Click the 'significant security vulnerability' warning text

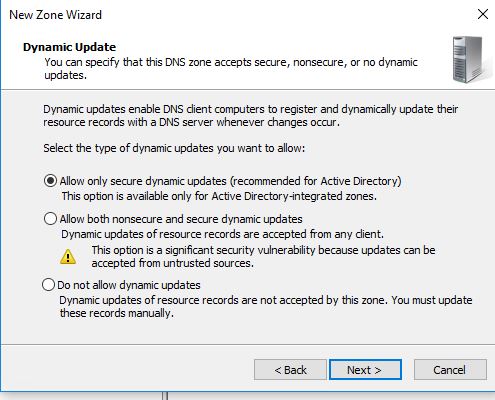263,257
